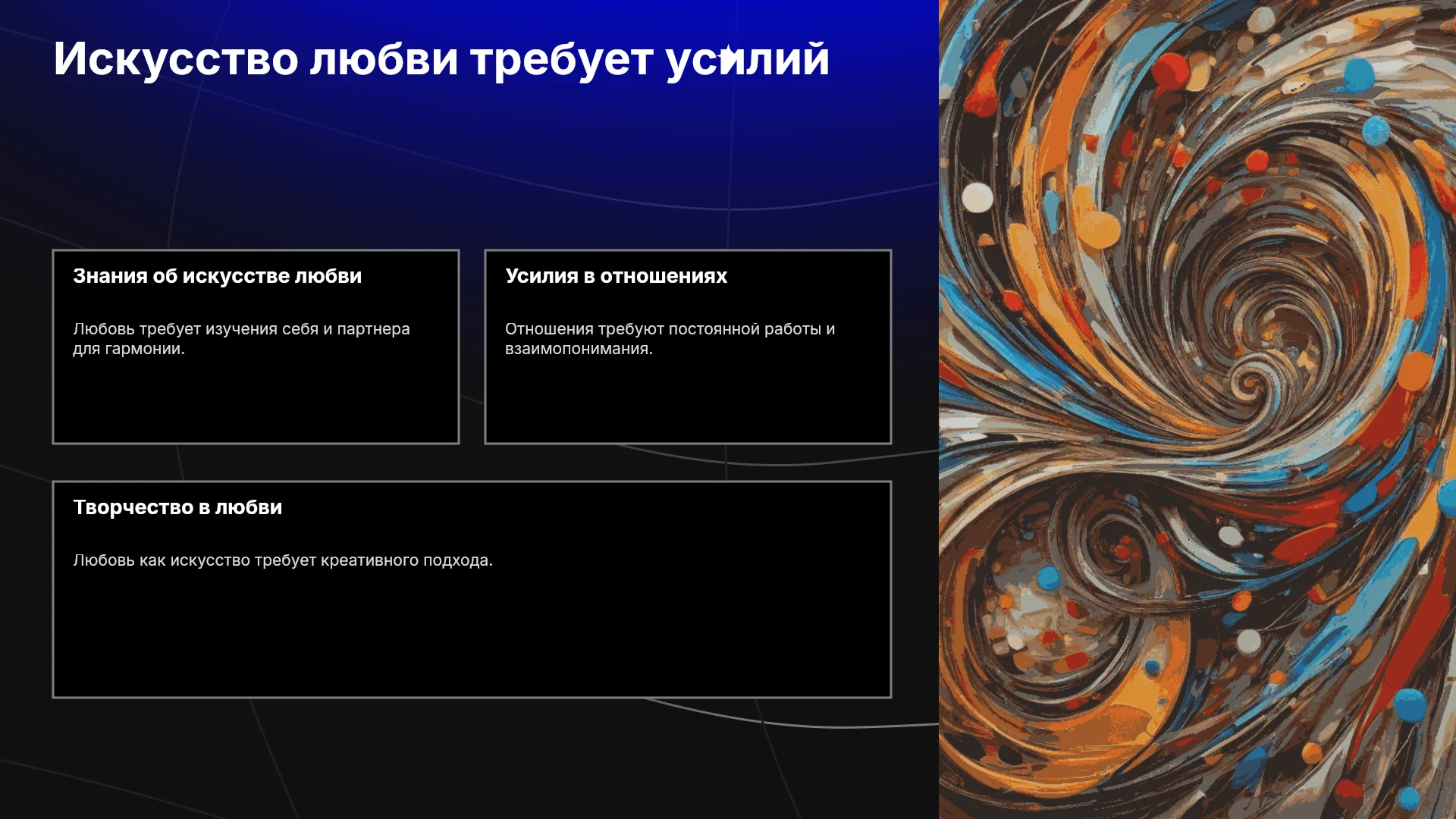Click the heading "Усилия в отношениях"

tap(616, 276)
